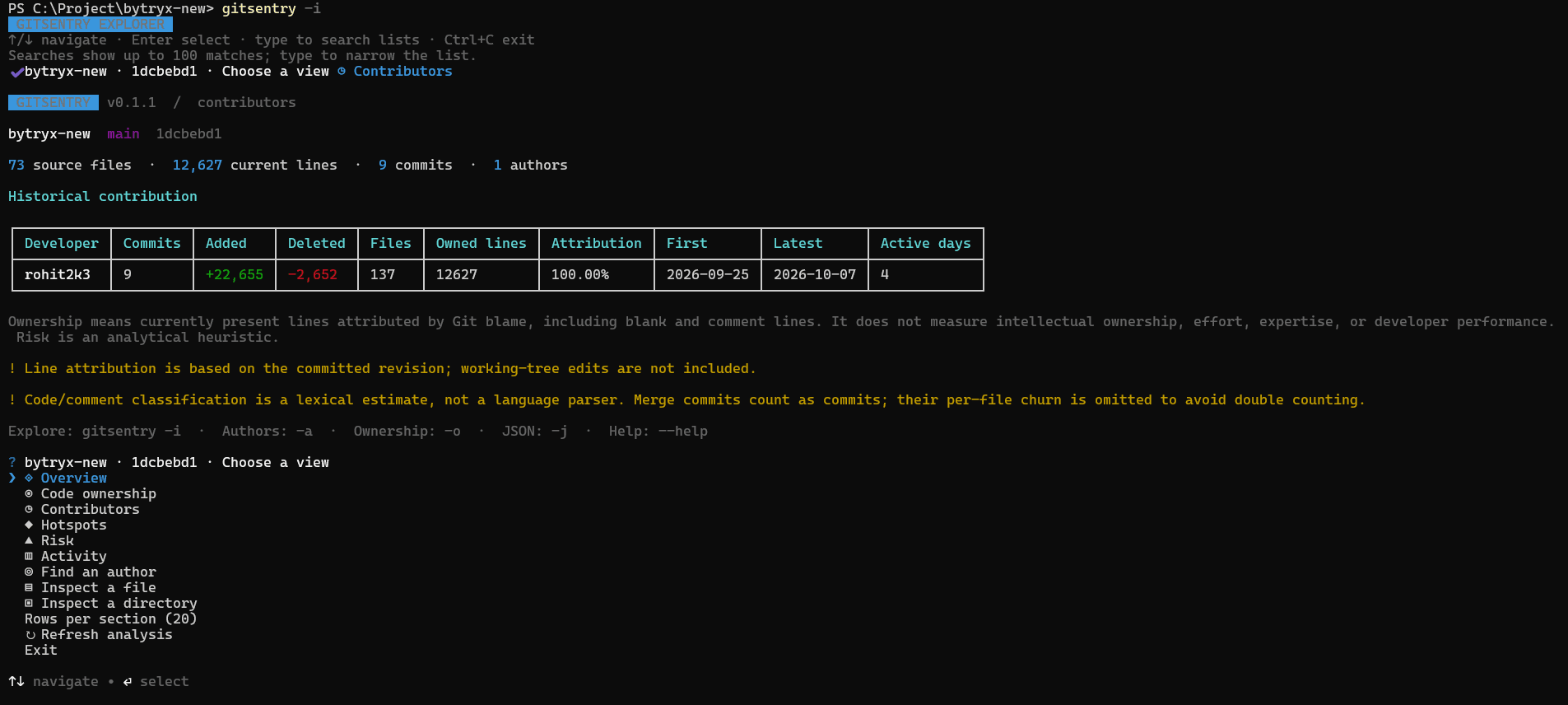
Task: Choose Find an author
Action: coord(99,572)
